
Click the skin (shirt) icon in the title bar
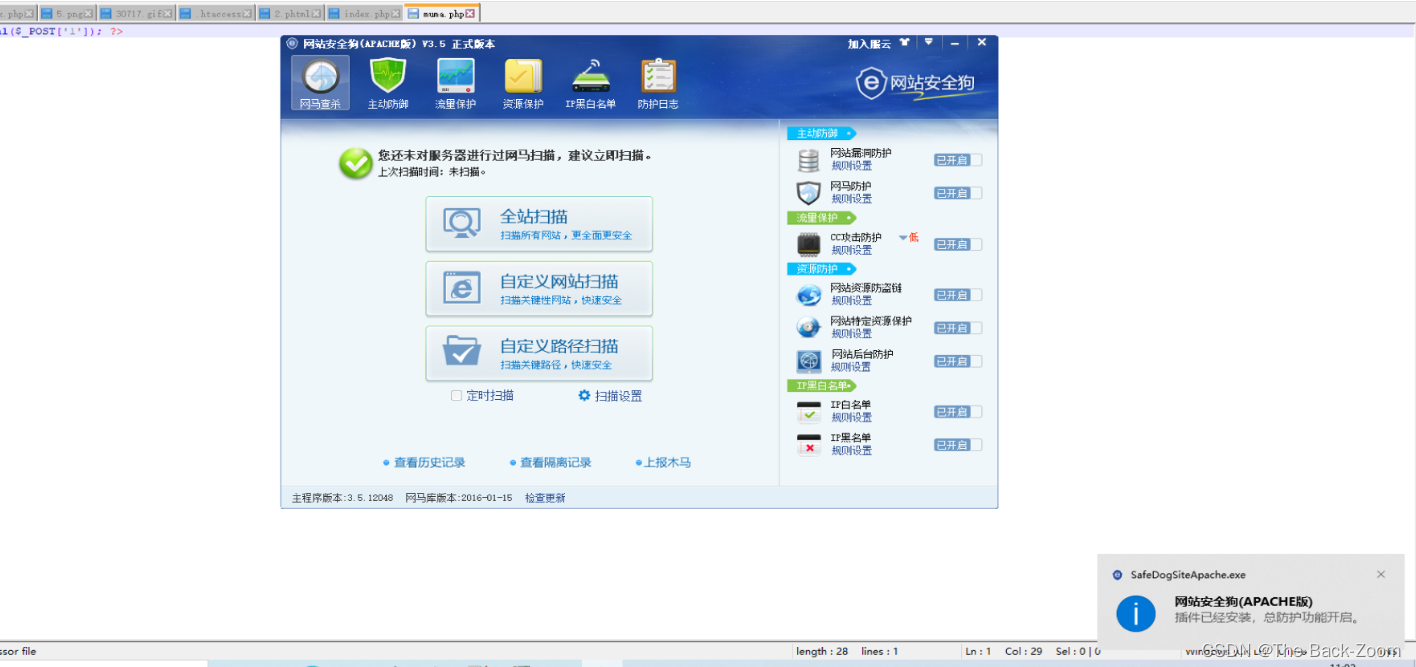(904, 43)
